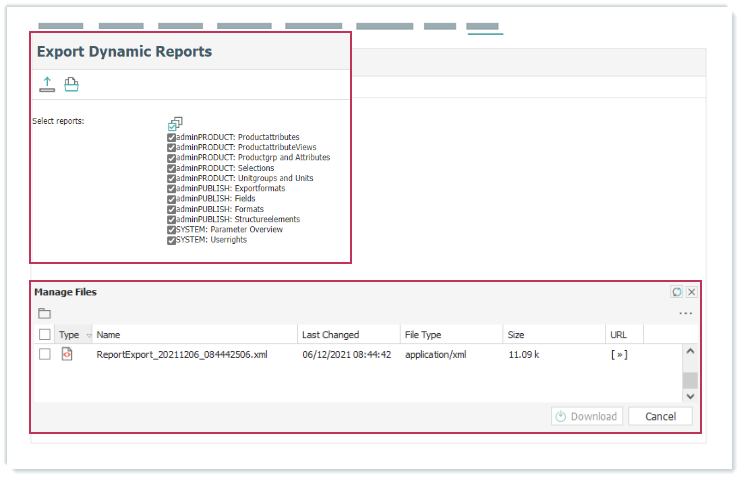Viewport: 742px width, 479px height.
Task: Click the export upload arrow icon
Action: pos(45,85)
